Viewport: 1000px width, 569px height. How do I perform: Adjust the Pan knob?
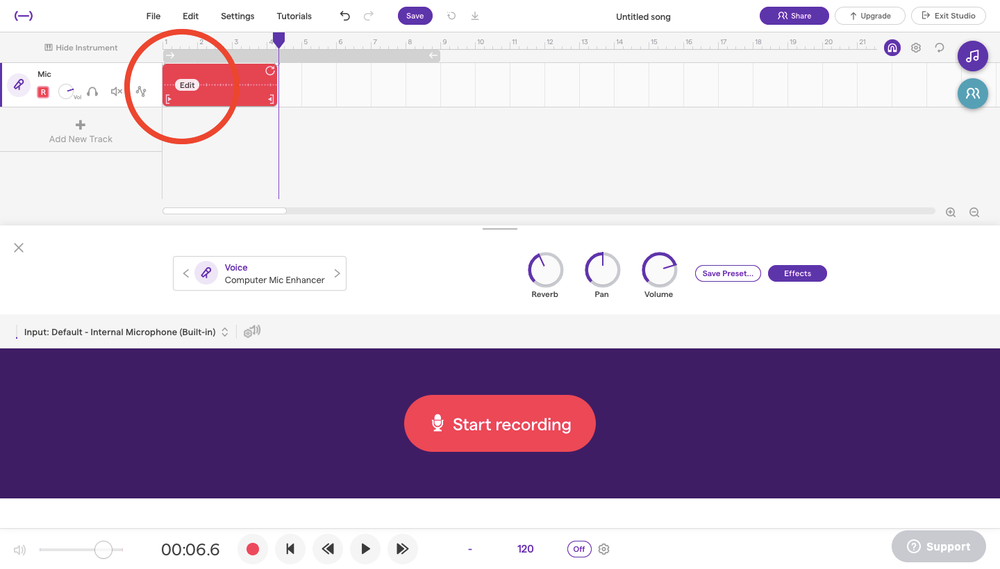(602, 270)
